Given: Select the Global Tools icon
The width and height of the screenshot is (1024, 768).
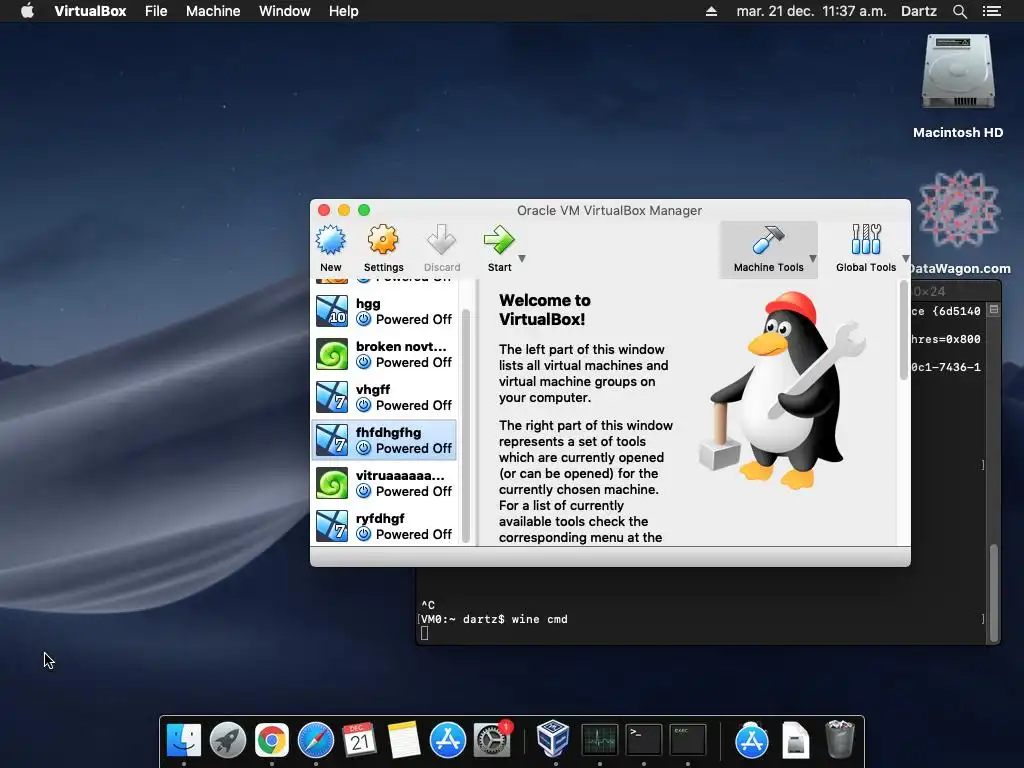Looking at the screenshot, I should [866, 240].
